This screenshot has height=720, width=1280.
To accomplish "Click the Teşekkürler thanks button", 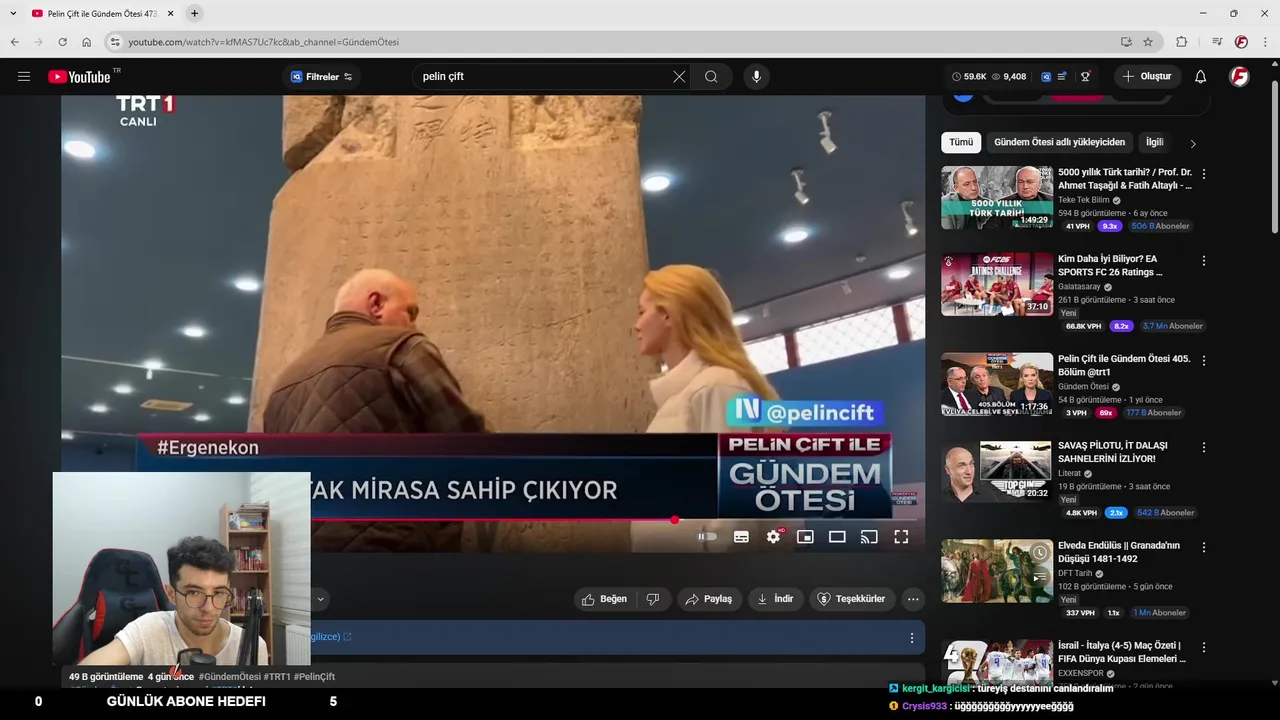I will 851,599.
